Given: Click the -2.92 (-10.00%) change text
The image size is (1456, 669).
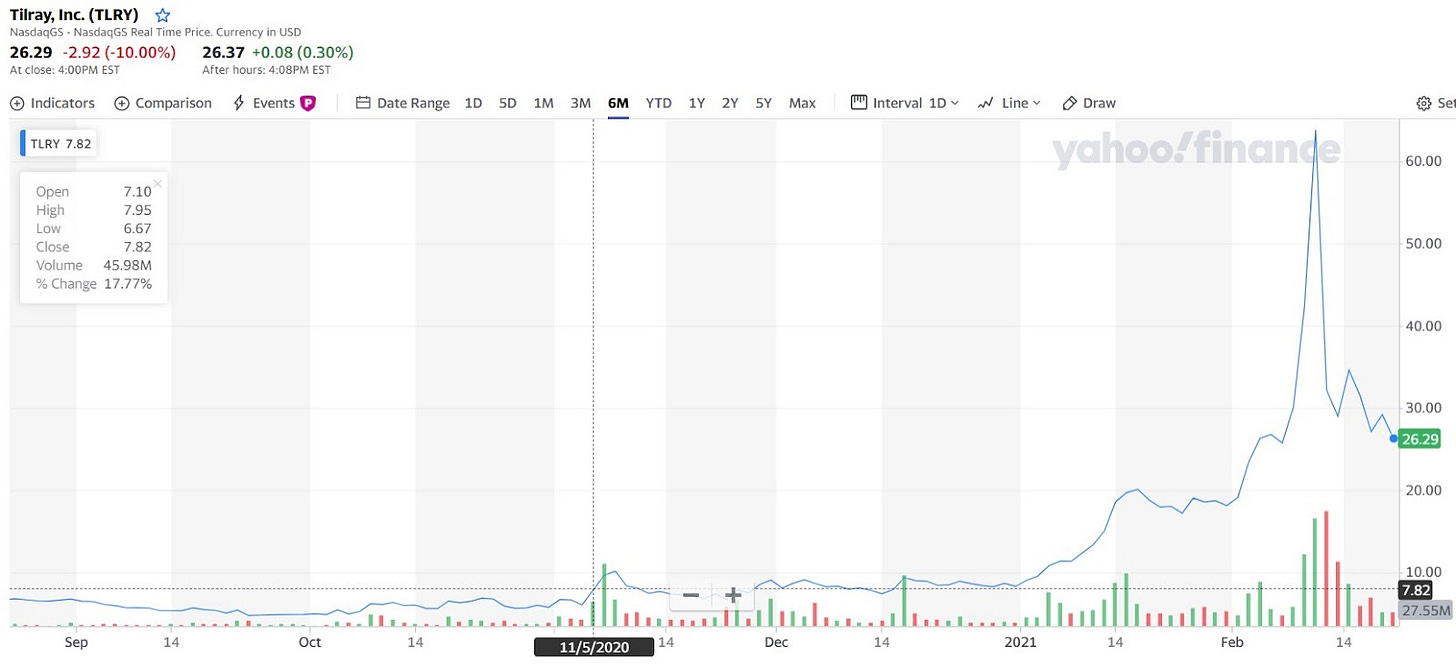Looking at the screenshot, I should [119, 52].
